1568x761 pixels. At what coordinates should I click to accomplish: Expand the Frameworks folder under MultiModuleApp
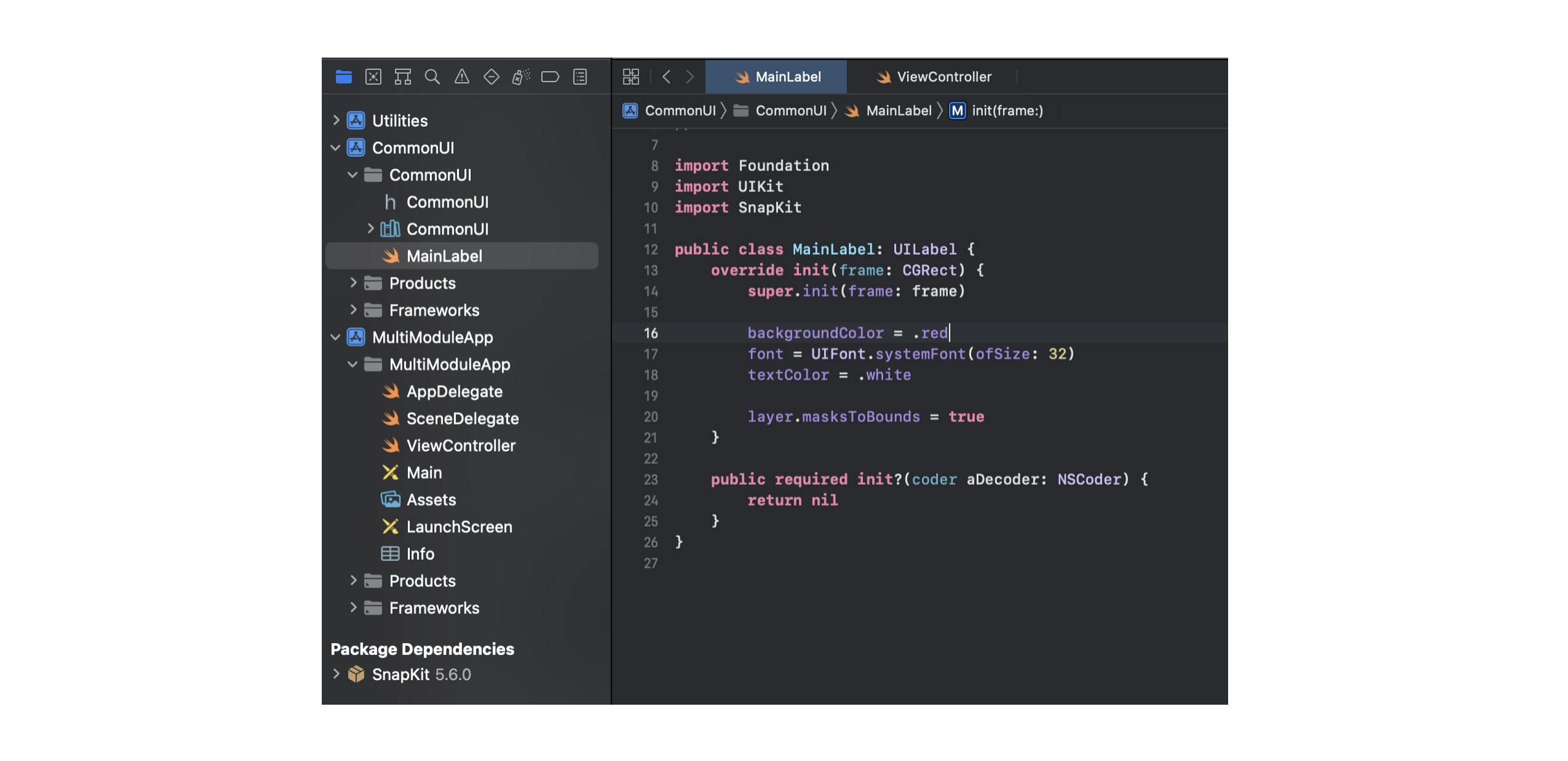(353, 608)
